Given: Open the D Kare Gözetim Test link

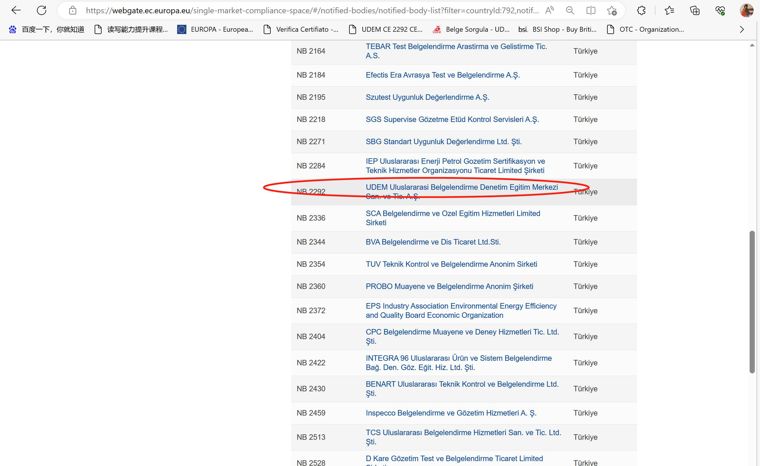Looking at the screenshot, I should [x=454, y=459].
